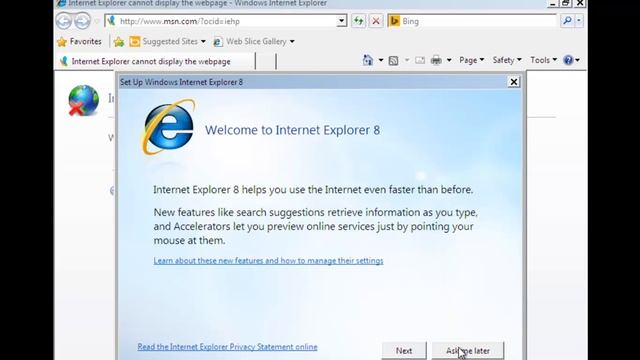Click the Next button in setup dialog
The width and height of the screenshot is (640, 360).
pyautogui.click(x=404, y=351)
